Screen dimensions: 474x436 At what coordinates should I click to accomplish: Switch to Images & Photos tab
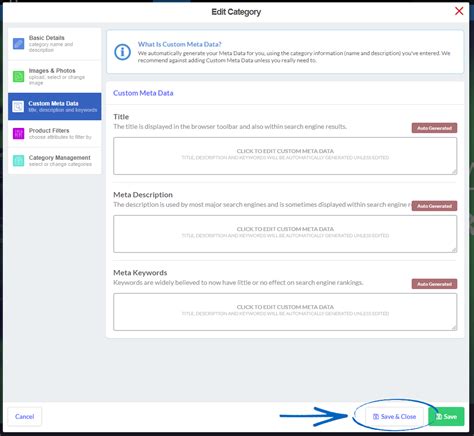click(x=55, y=77)
